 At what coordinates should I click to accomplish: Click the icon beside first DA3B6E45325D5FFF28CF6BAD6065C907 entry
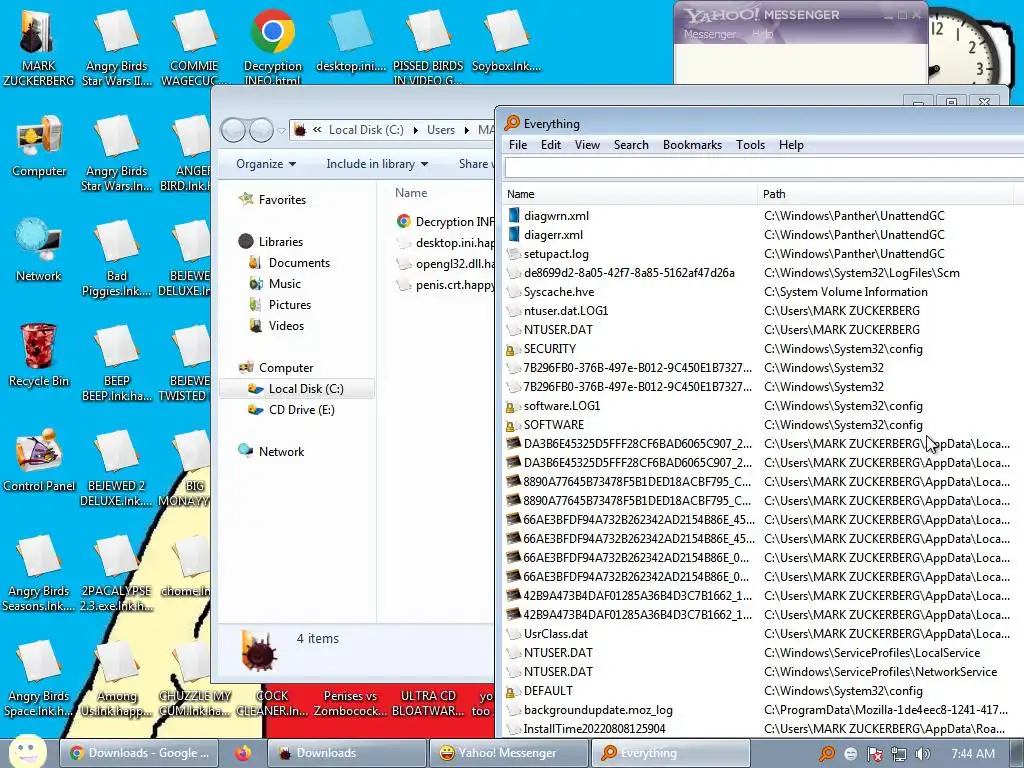[514, 443]
